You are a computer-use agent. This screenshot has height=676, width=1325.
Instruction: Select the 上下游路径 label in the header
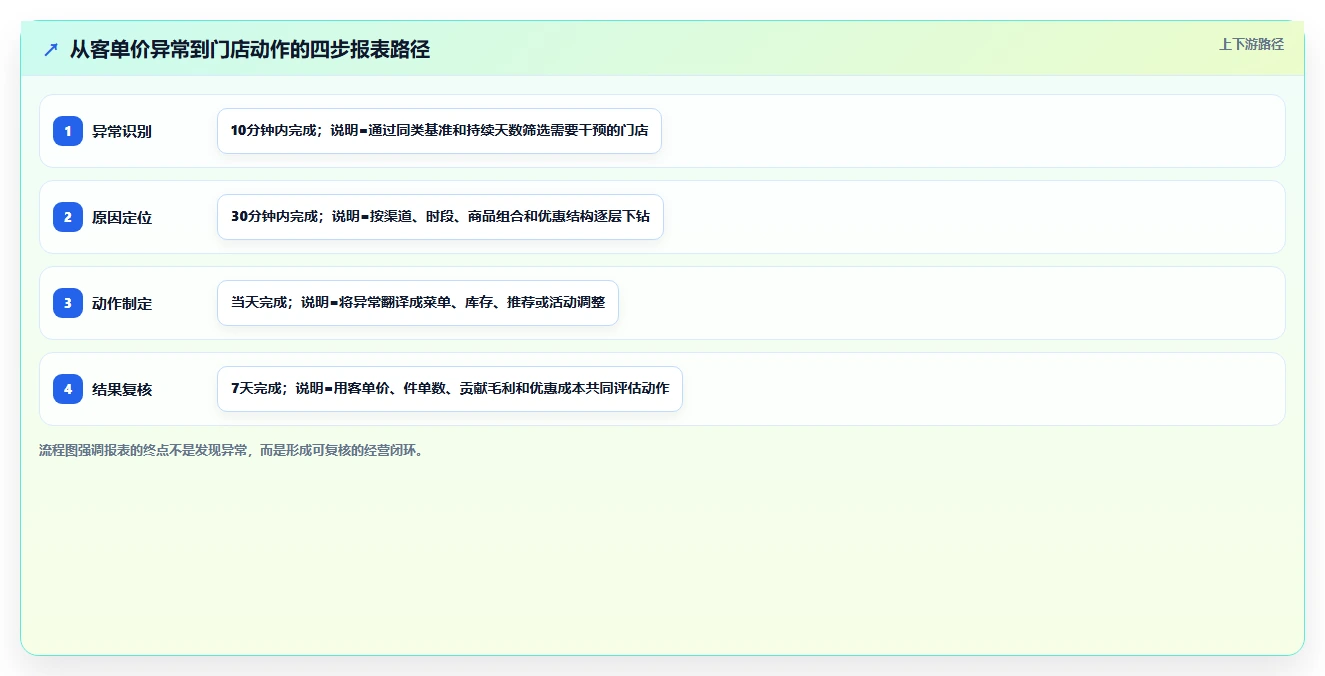[1251, 44]
